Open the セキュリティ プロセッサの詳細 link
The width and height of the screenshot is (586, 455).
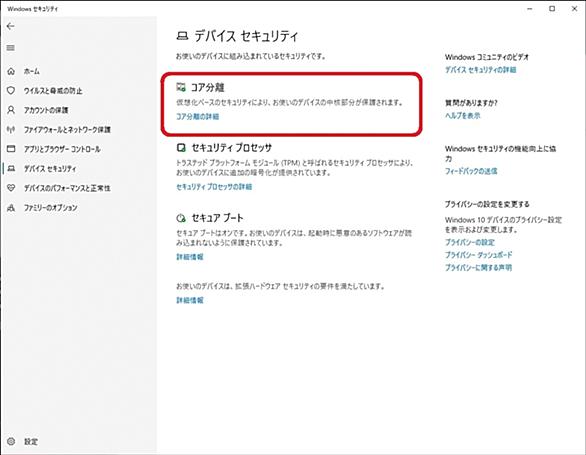pyautogui.click(x=214, y=187)
